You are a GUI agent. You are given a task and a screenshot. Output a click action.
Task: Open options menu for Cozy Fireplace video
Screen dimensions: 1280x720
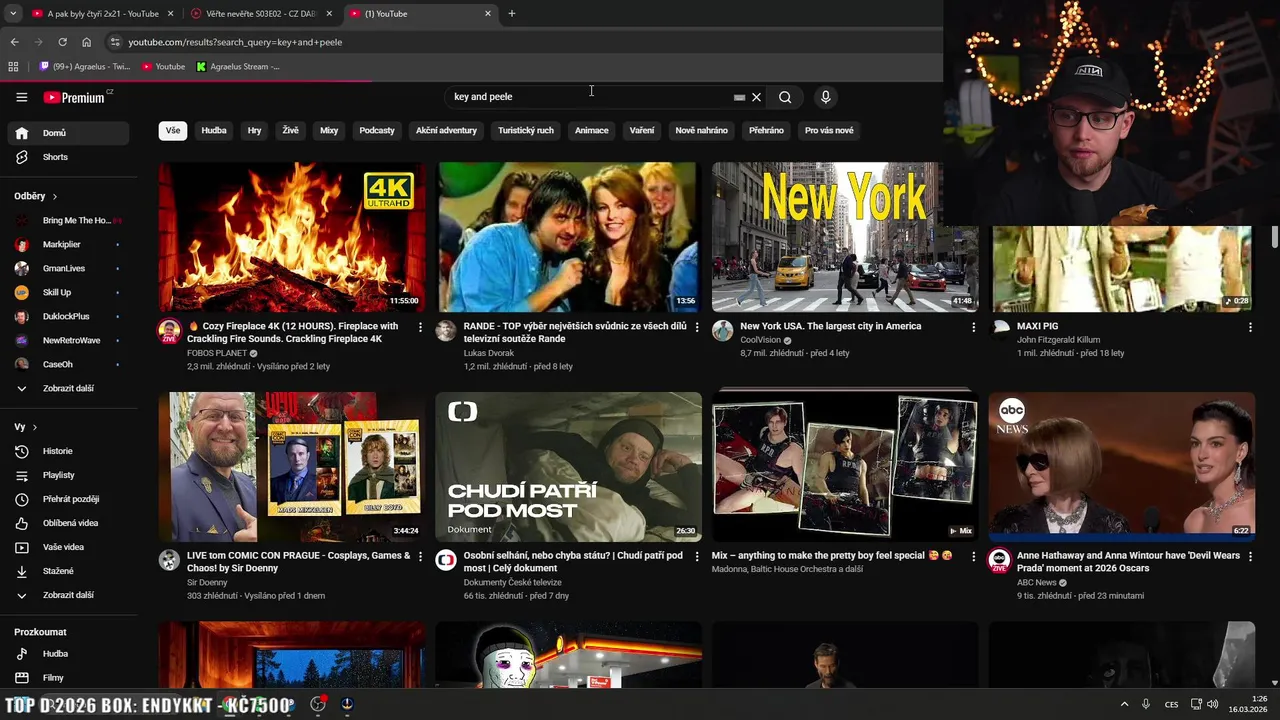pos(420,327)
